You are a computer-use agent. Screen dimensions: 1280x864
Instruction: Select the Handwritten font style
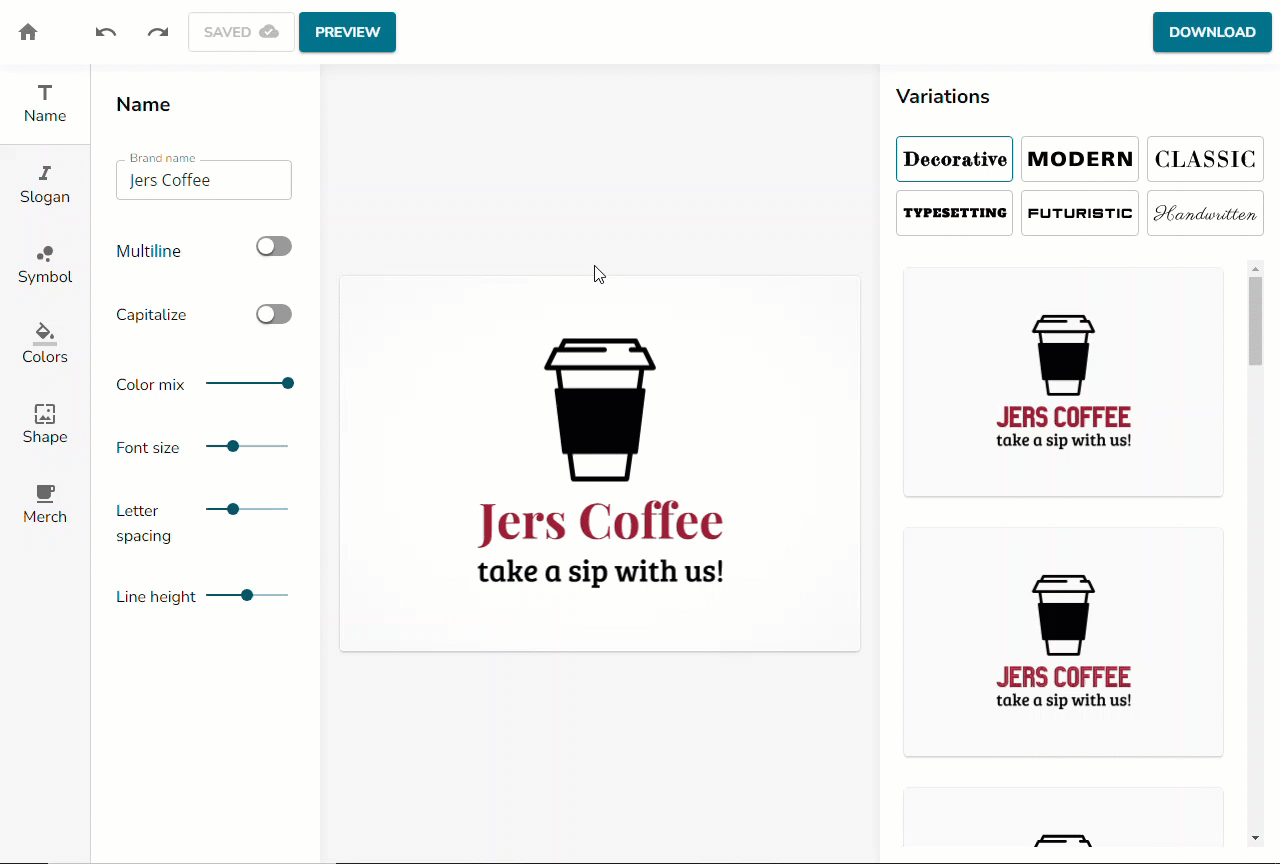point(1205,213)
